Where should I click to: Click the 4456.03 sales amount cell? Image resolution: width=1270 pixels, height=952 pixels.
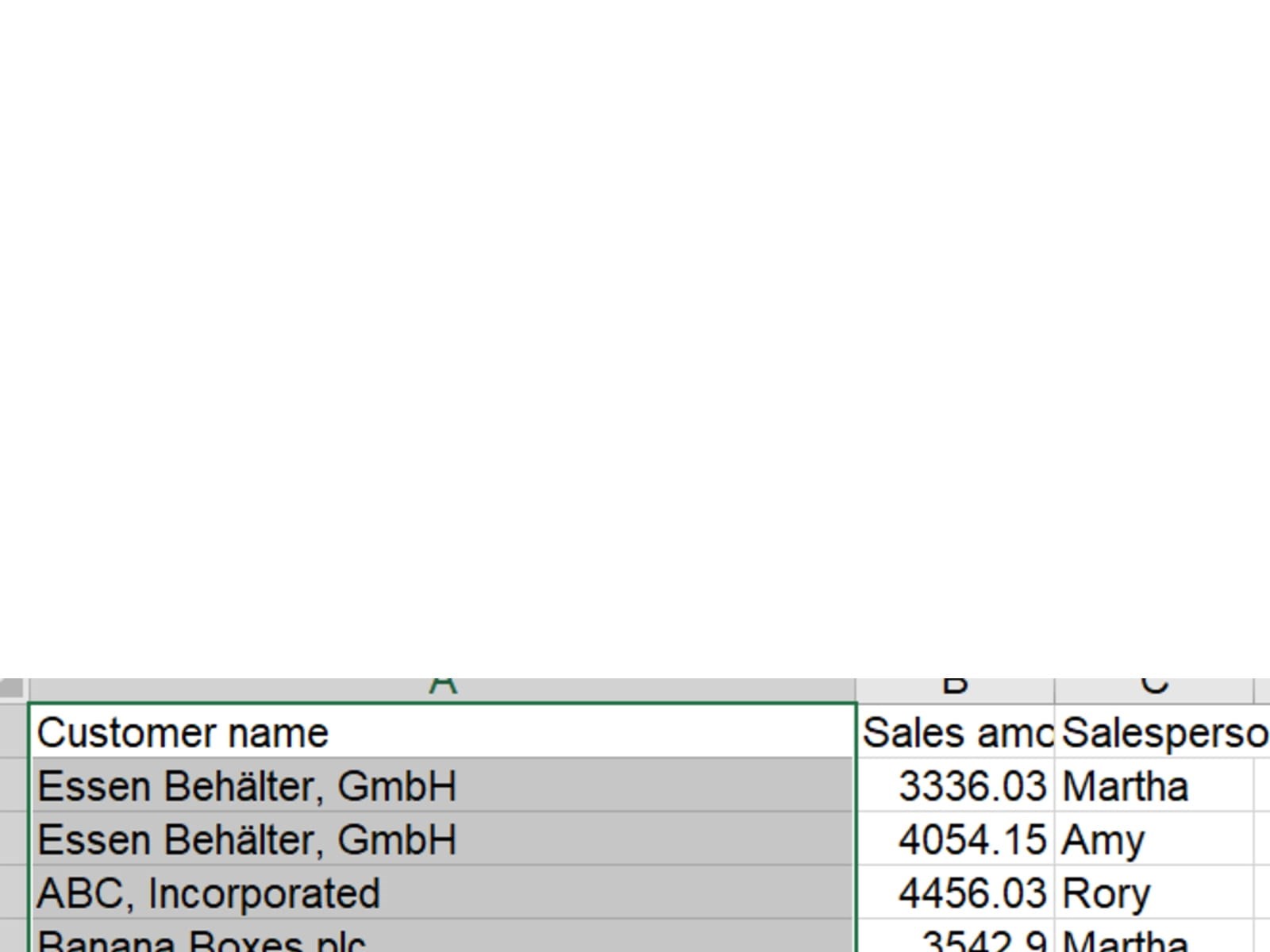pos(956,892)
